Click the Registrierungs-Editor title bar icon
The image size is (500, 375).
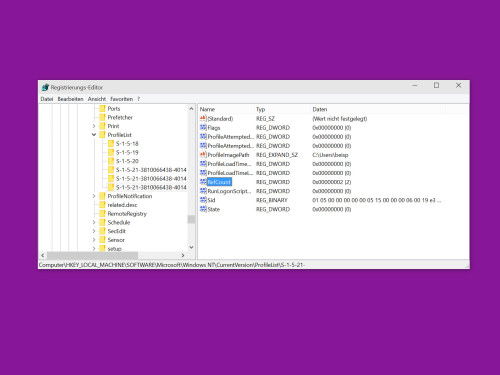point(45,87)
